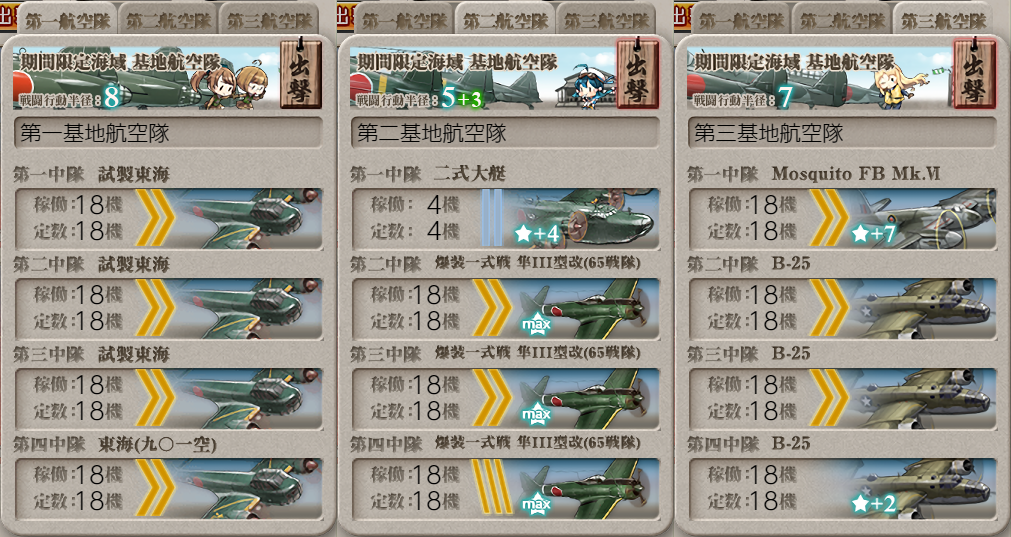Screen dimensions: 1011x537
Task: Click the third air base banner with blonde fairy
Action: [x=820, y=77]
